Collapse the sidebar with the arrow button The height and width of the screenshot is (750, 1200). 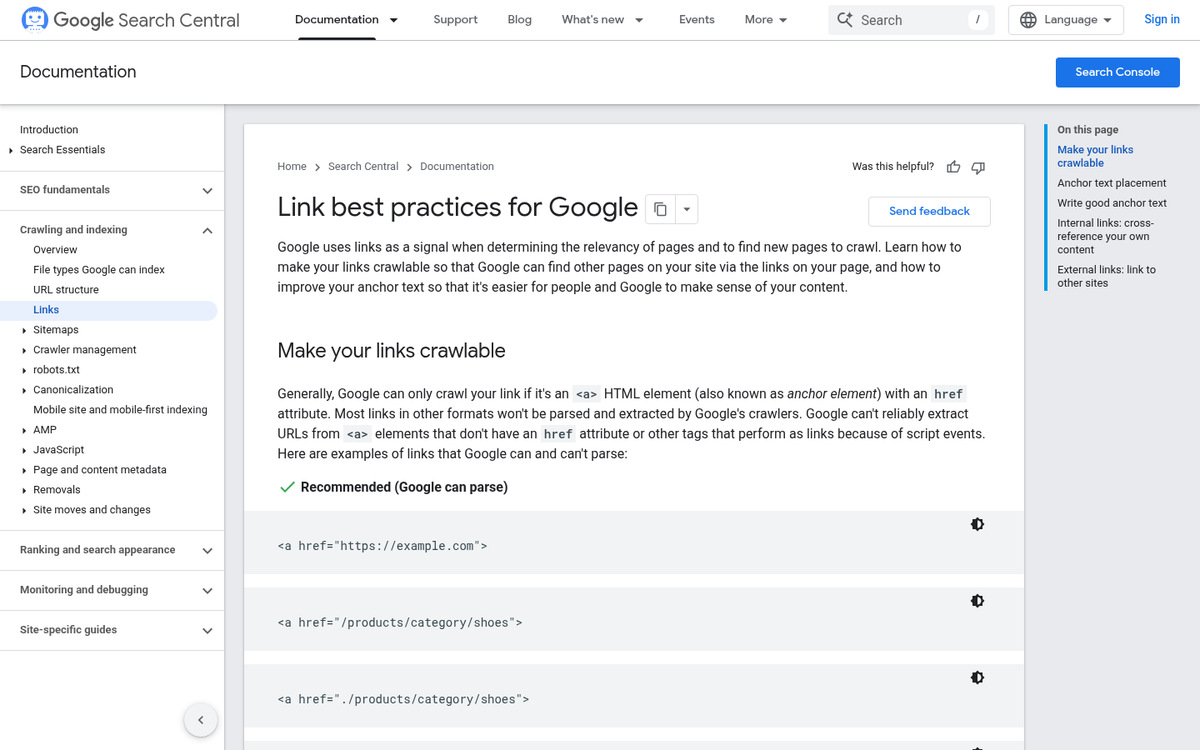(201, 720)
